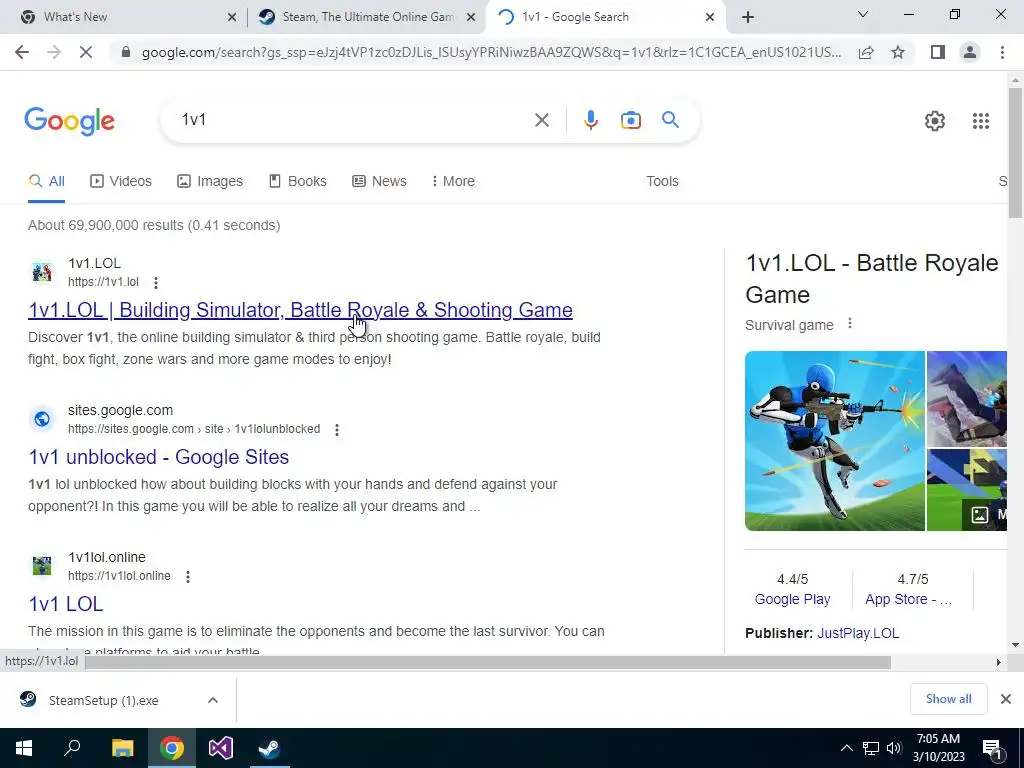Open the Chrome profile menu
This screenshot has width=1024, height=768.
pos(970,52)
